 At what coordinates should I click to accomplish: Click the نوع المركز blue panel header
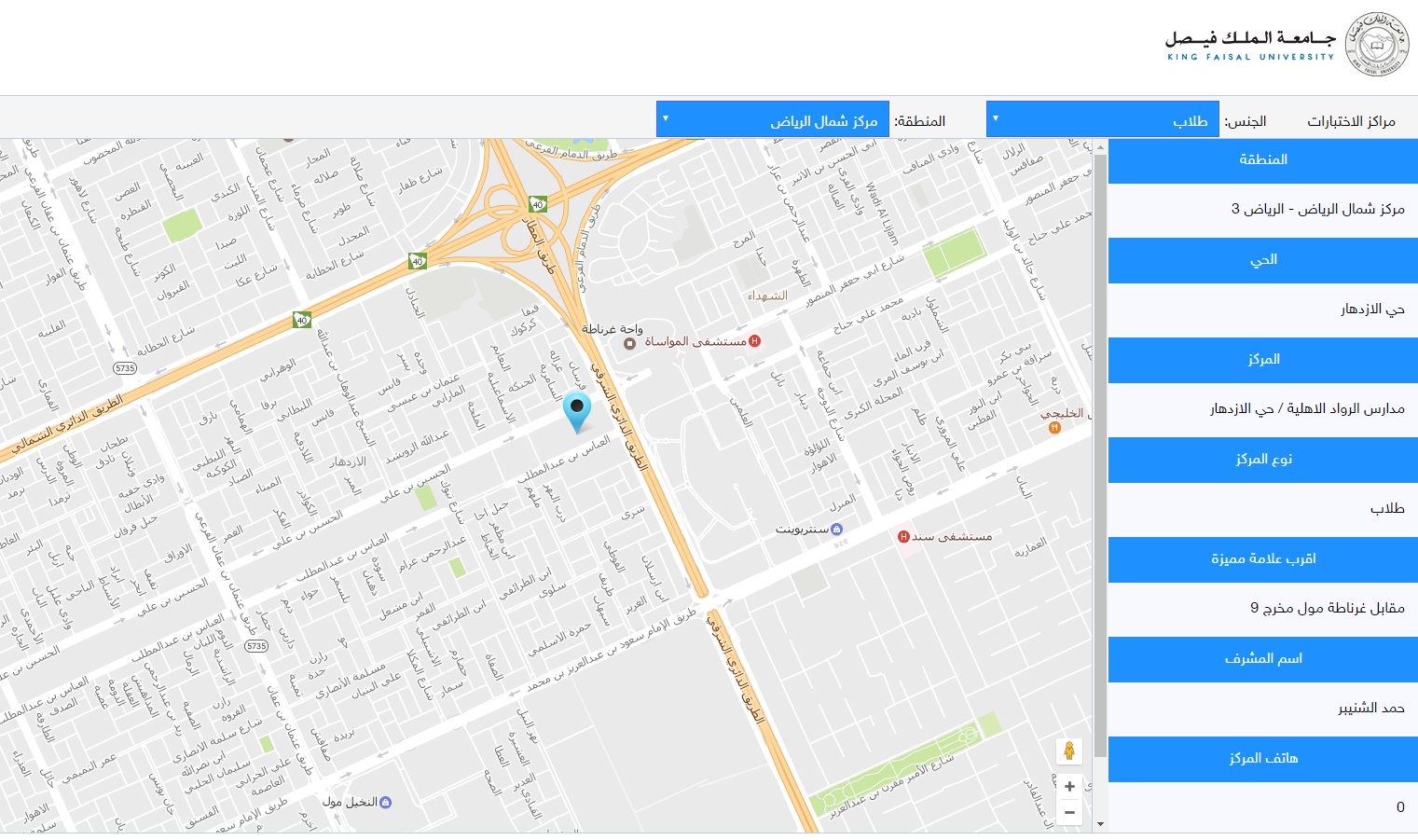click(x=1263, y=460)
